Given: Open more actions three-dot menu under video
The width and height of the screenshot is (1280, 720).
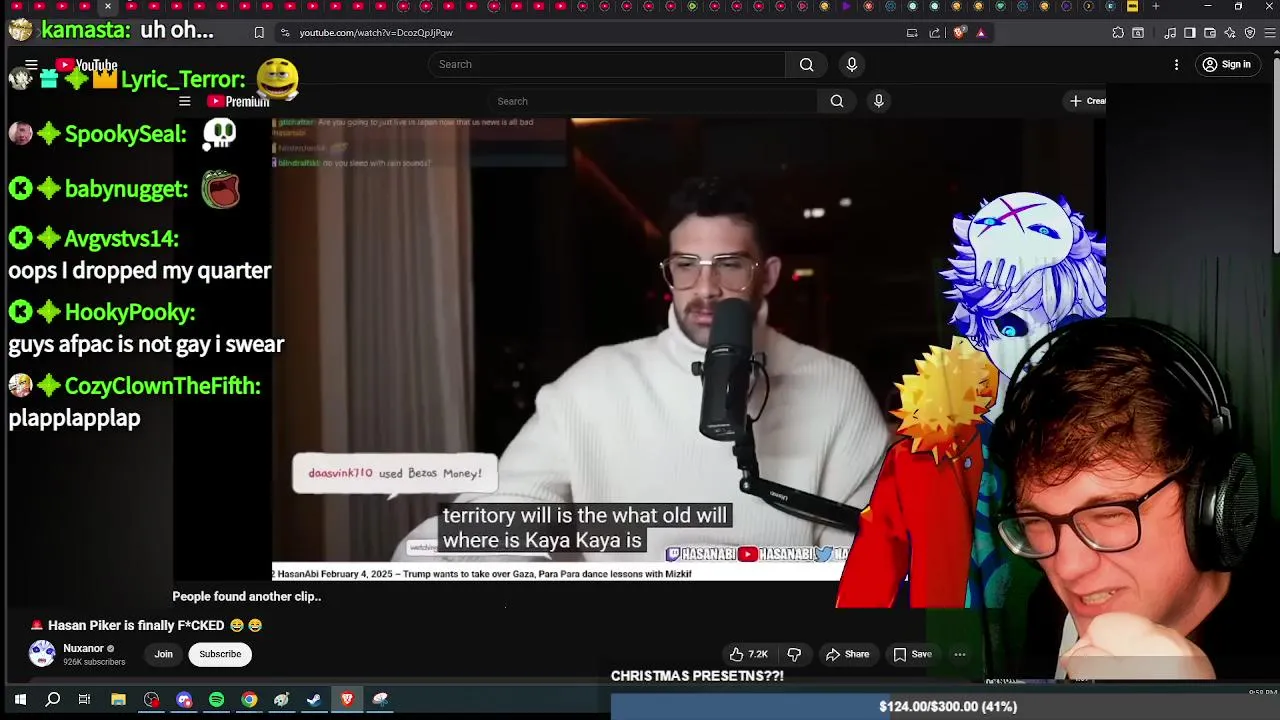Looking at the screenshot, I should tap(960, 654).
